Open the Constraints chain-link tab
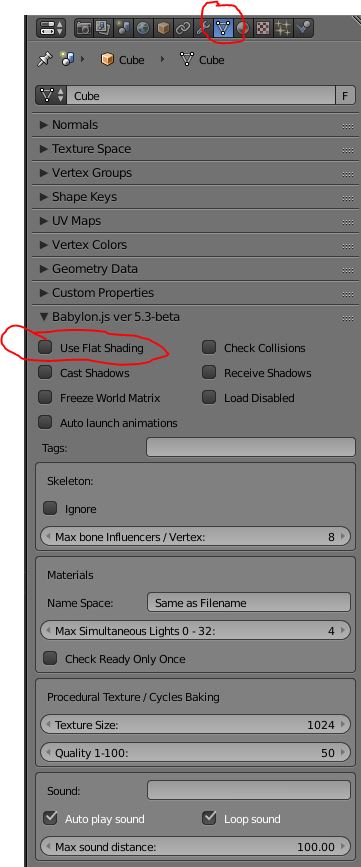 coord(183,28)
